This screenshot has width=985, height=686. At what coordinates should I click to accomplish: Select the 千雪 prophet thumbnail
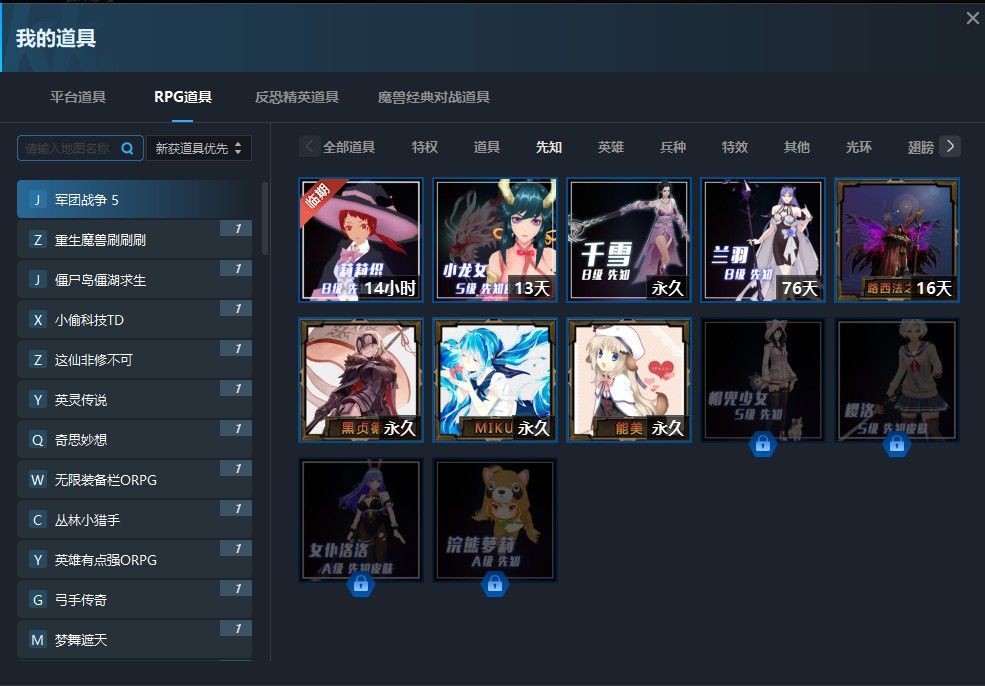pos(629,240)
